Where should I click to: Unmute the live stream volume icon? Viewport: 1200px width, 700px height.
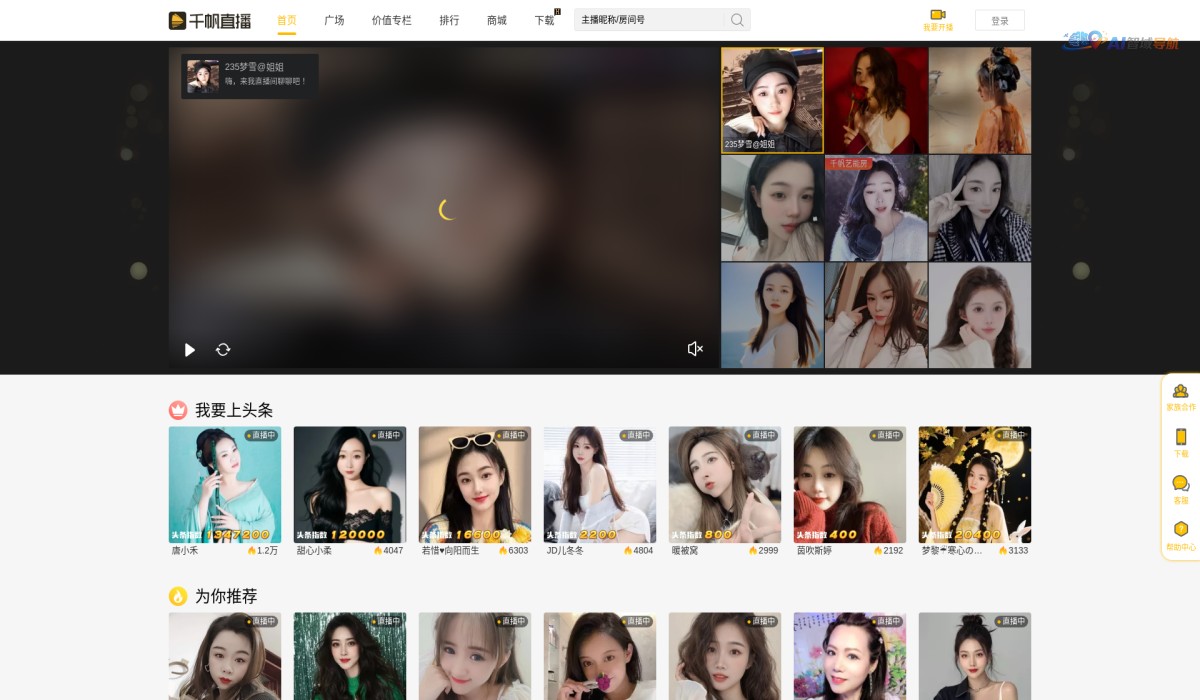(695, 349)
